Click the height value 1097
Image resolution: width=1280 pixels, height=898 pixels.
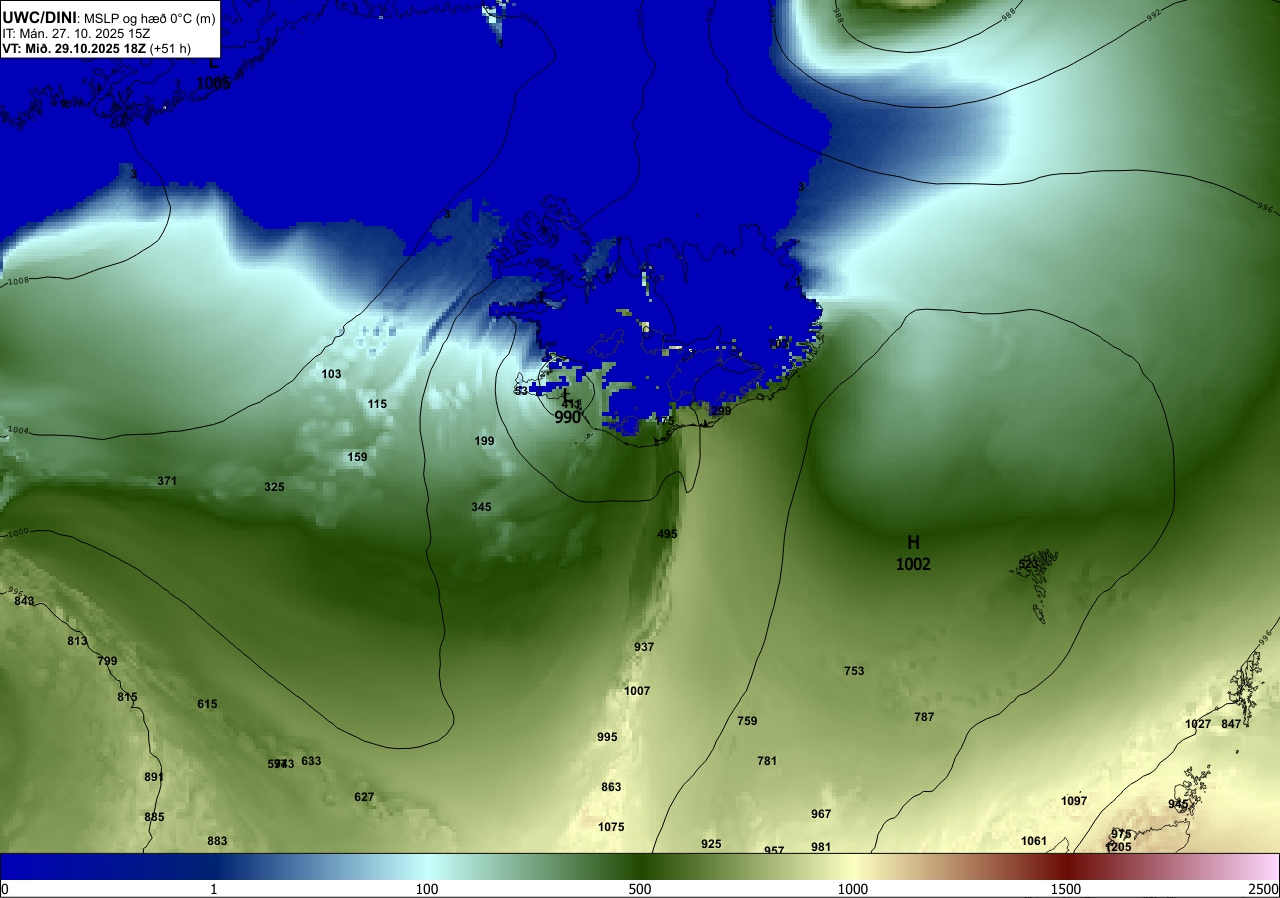click(x=1074, y=801)
